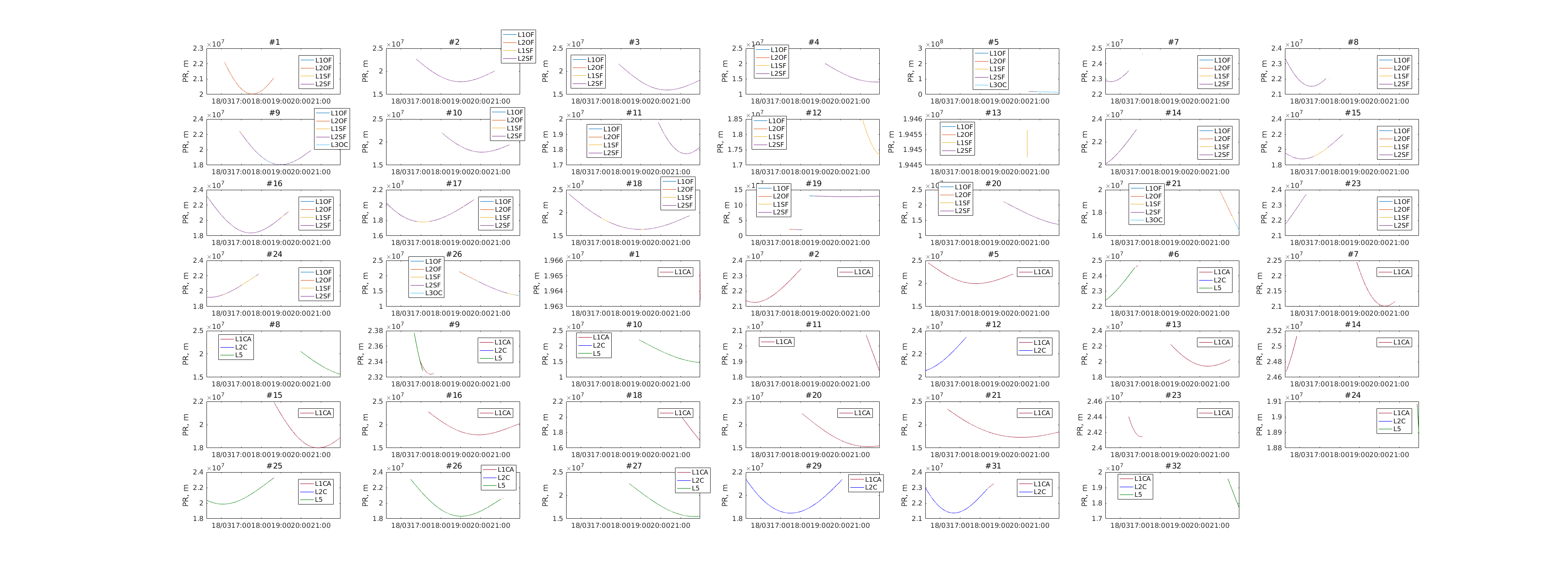Click the L1CA entry in plot #27 legend
1568x583 pixels.
pos(699,472)
